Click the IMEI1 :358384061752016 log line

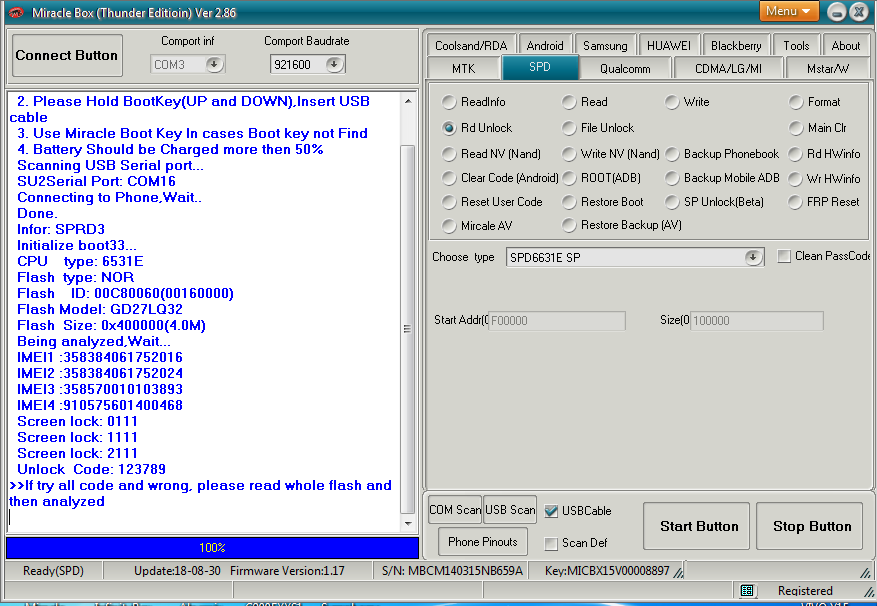pos(100,358)
